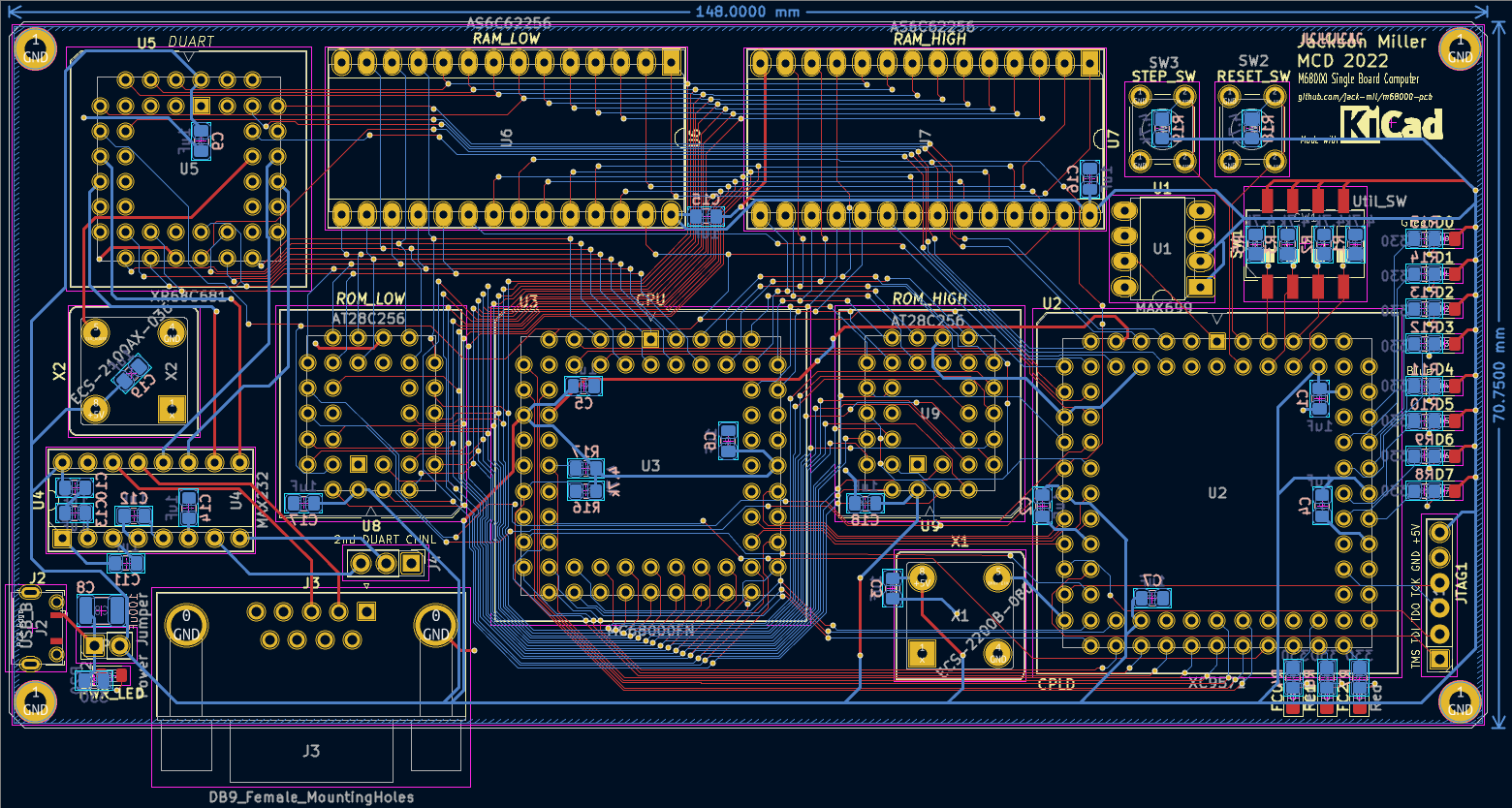The image size is (1512, 808).
Task: Select the ROM_LOW label
Action: 370,299
